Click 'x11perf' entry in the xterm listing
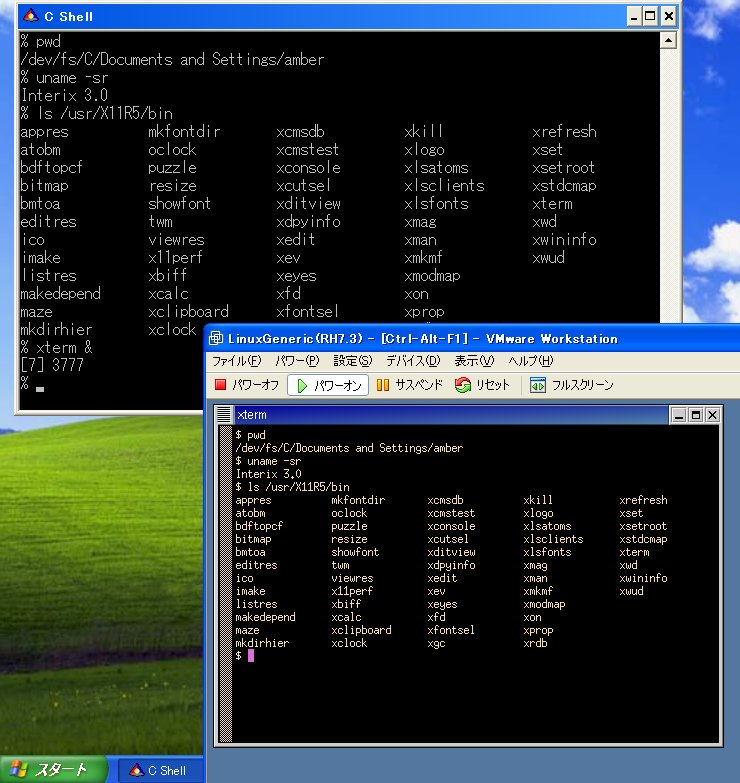This screenshot has height=783, width=740. pos(352,591)
